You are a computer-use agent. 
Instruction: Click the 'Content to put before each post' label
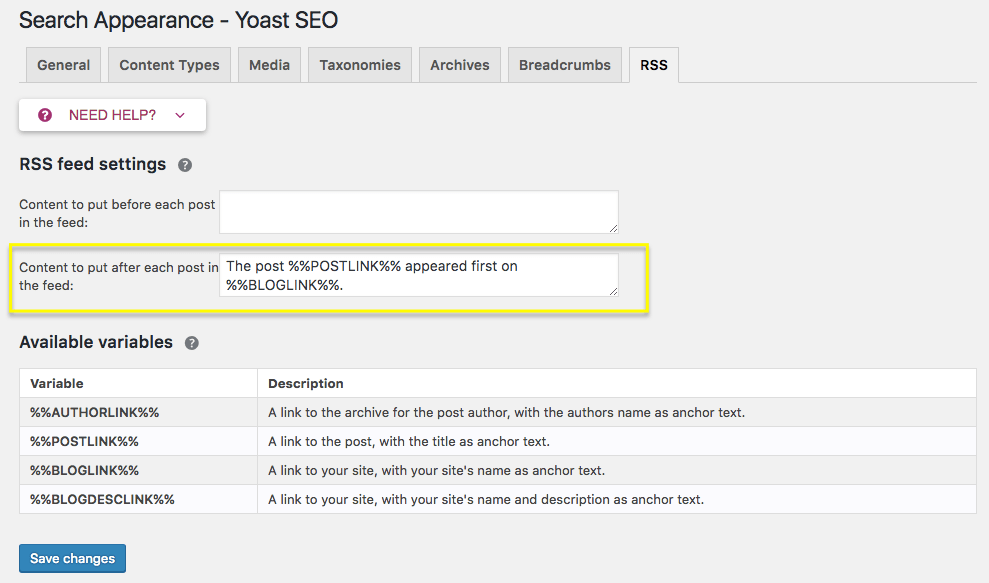tap(117, 213)
